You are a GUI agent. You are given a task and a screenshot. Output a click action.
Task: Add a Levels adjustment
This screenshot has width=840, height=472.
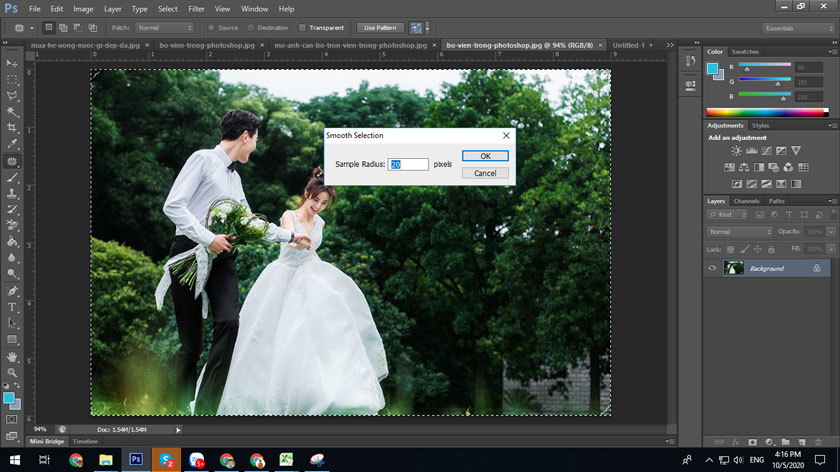[752, 151]
